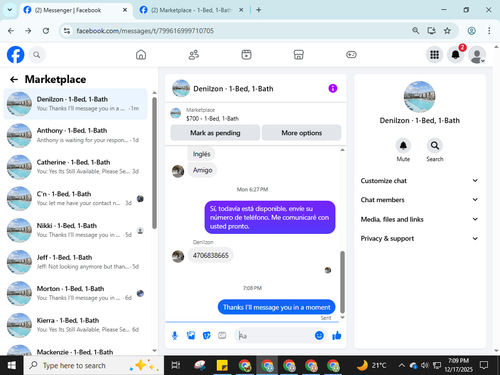Viewport: 500px width, 375px height.
Task: Open Anthony - 1-Bed, 1-Bath conversation
Action: click(x=75, y=135)
